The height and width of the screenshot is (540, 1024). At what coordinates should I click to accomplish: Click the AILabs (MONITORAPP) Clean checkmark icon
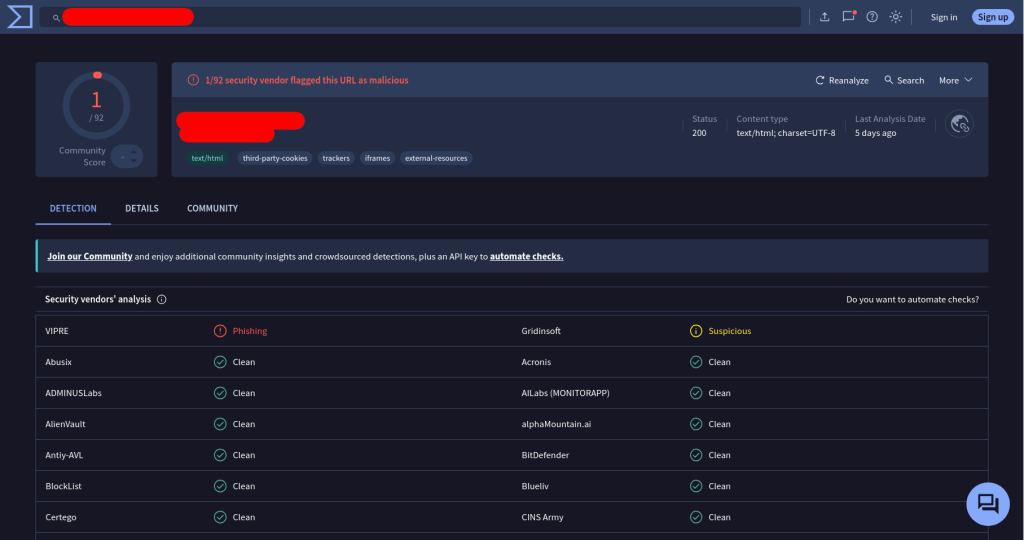tap(696, 393)
